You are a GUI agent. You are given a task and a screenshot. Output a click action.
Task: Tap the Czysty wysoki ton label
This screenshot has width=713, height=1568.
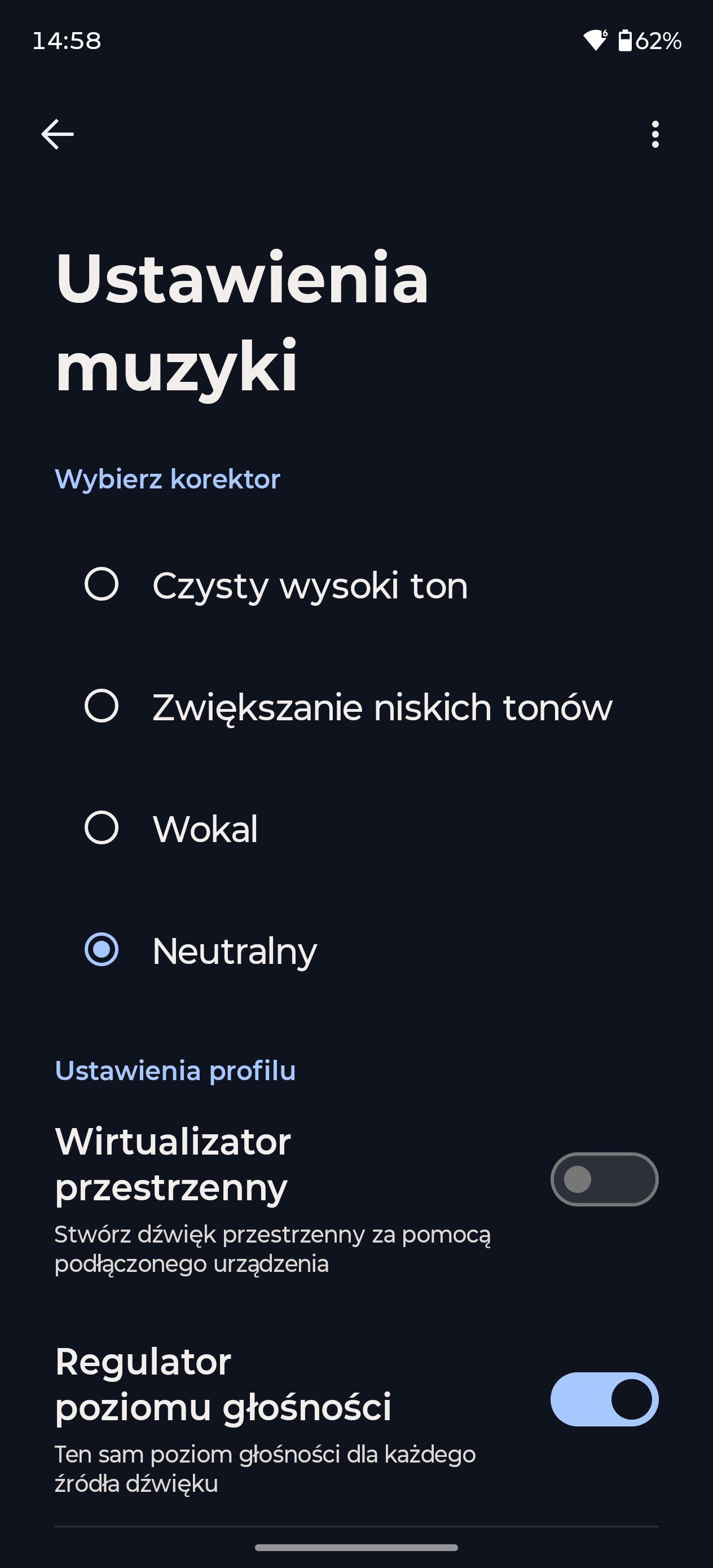[310, 585]
